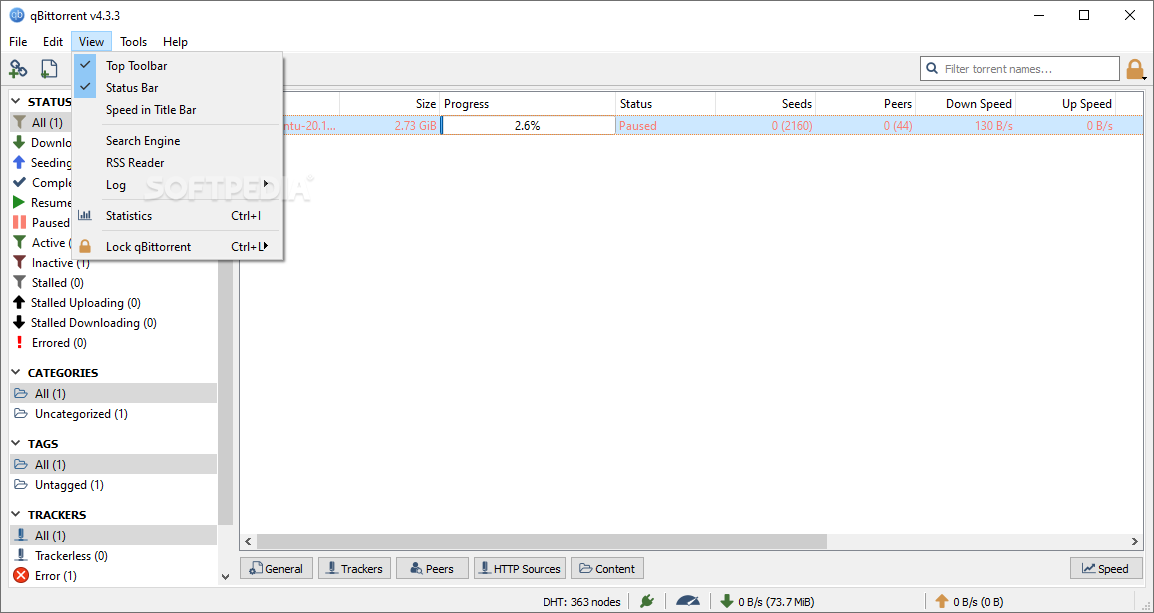
Task: Enable Speed in Title Bar
Action: click(x=177, y=110)
